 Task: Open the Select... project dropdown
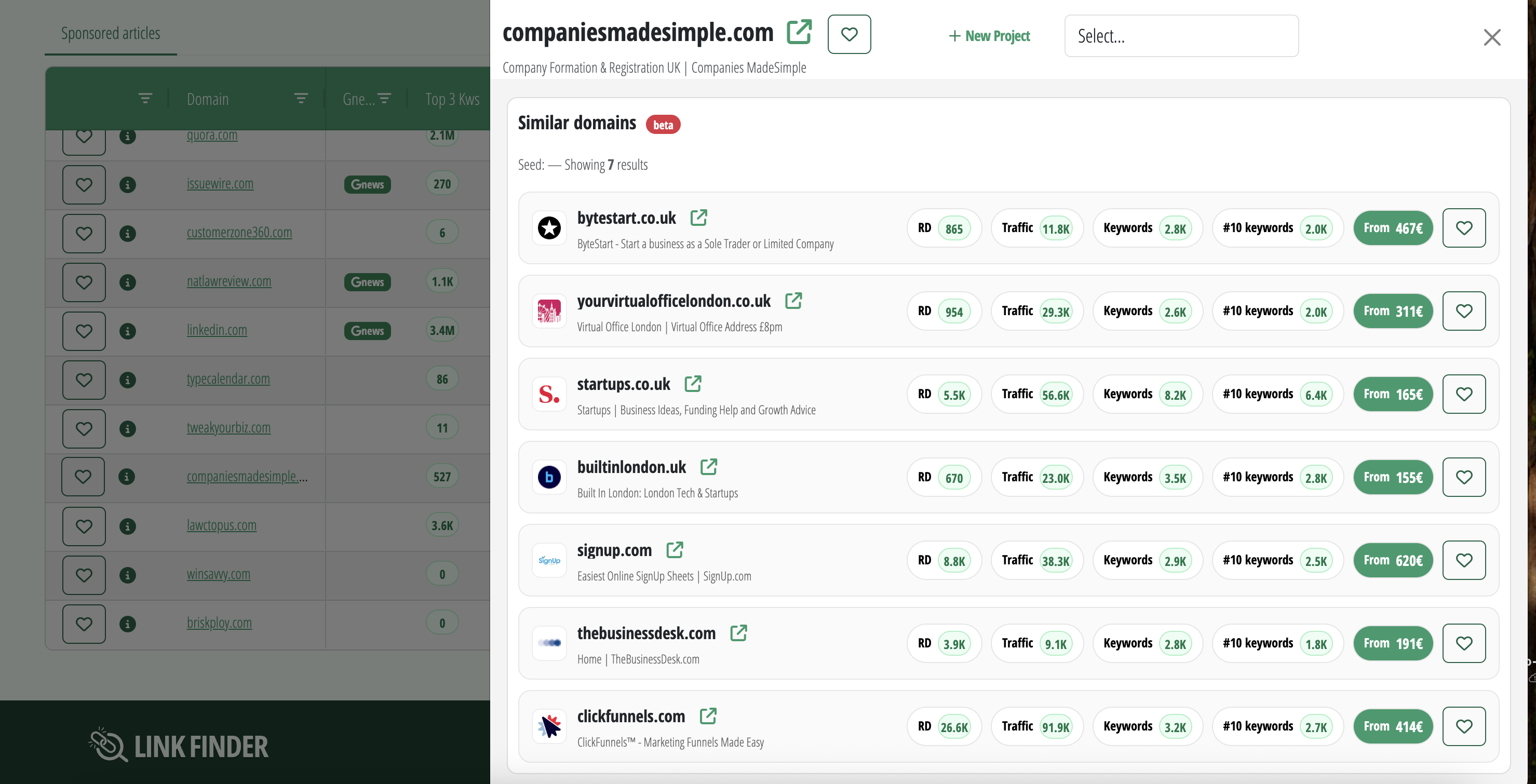pos(1181,36)
